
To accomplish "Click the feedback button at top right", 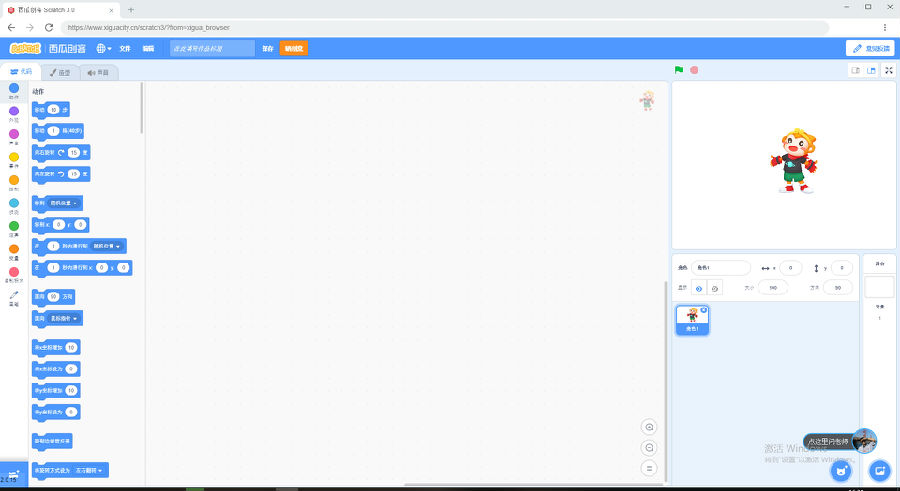I will (x=870, y=48).
